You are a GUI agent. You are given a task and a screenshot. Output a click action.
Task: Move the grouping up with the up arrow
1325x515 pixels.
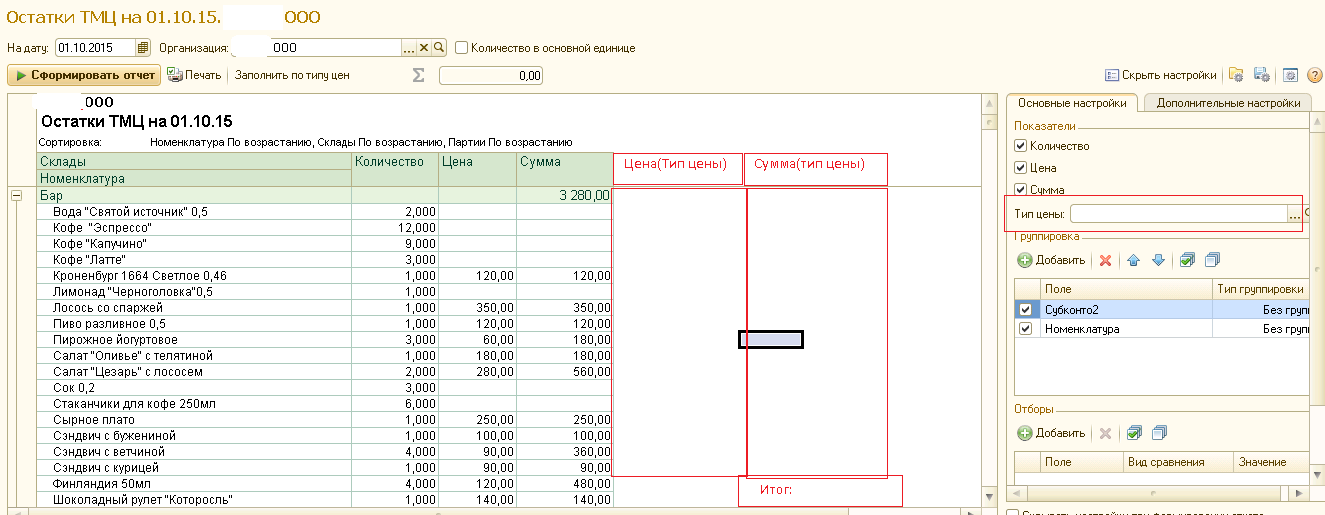1133,260
